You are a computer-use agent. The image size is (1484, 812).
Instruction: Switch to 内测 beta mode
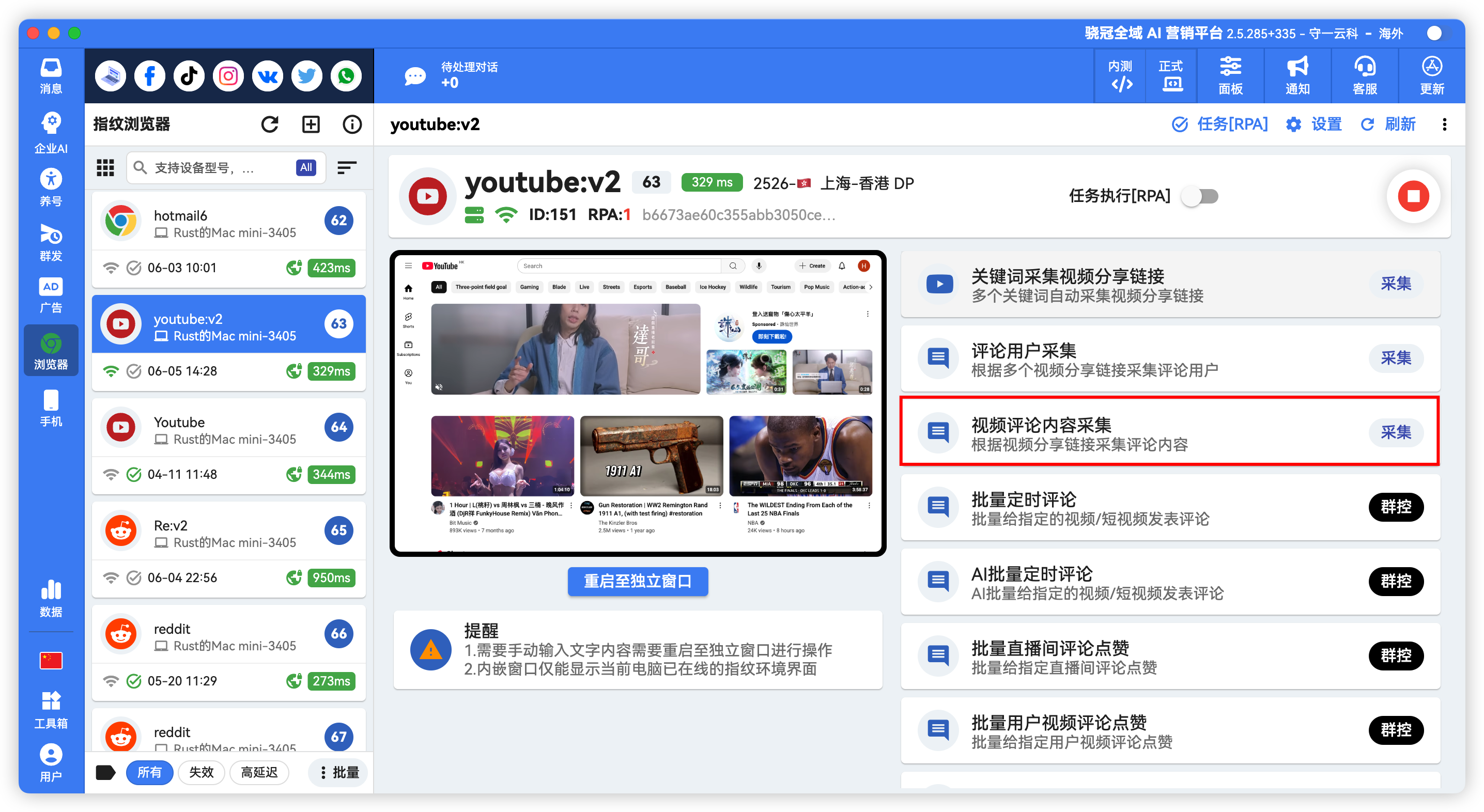click(1120, 76)
